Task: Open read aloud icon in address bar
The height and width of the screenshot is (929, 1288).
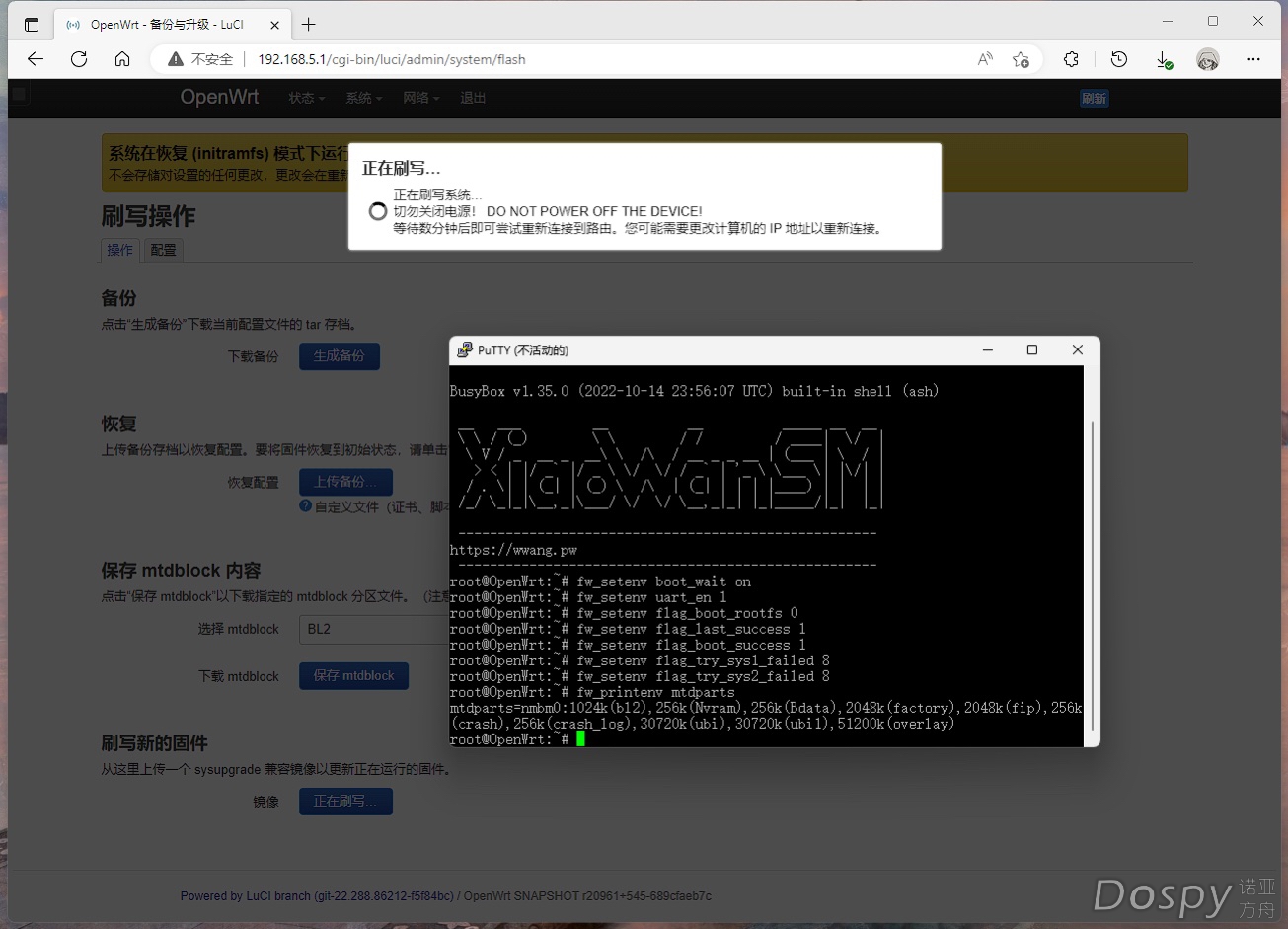Action: click(985, 59)
